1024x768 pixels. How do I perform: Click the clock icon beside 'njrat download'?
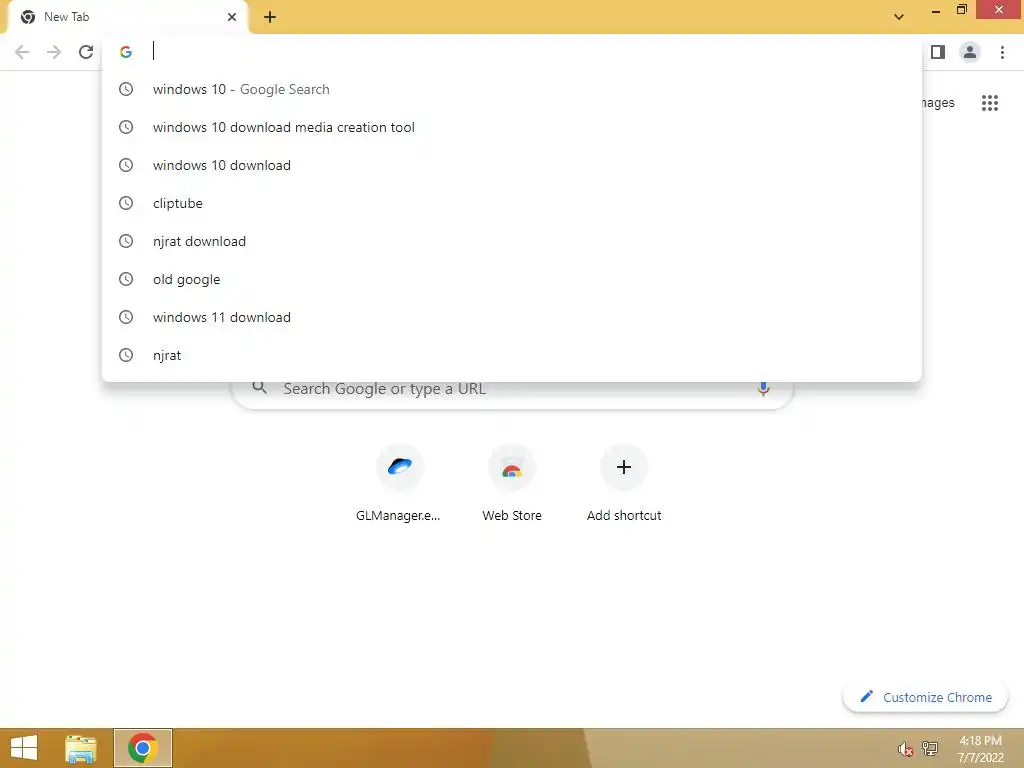126,241
